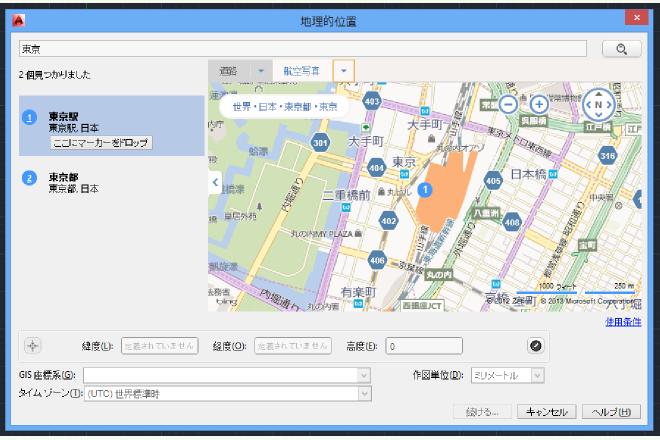This screenshot has height=440, width=660.
Task: Click route shield 406 on map
Action: (x=377, y=260)
